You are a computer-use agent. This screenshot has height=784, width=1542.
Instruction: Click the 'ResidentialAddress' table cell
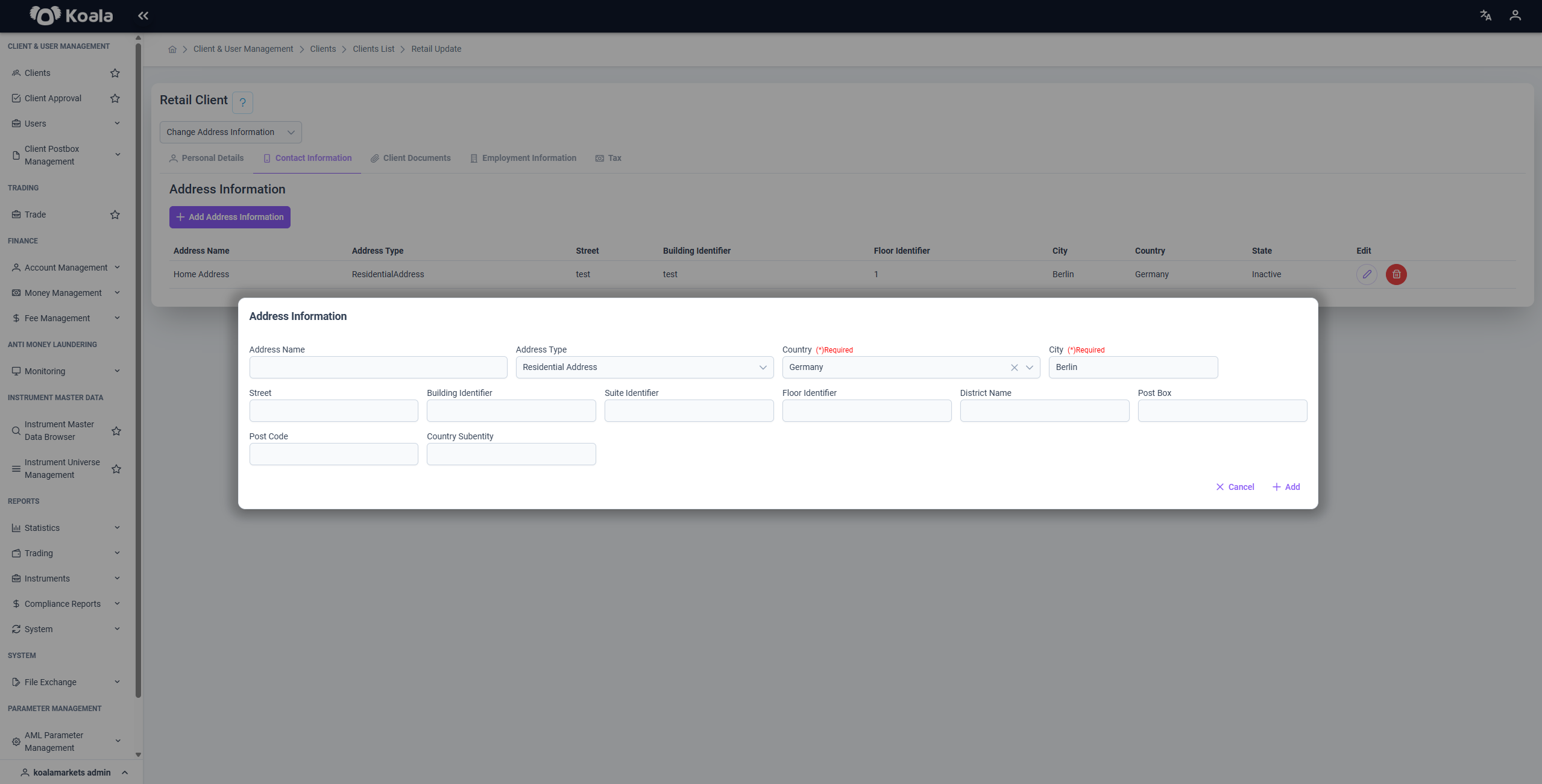388,275
